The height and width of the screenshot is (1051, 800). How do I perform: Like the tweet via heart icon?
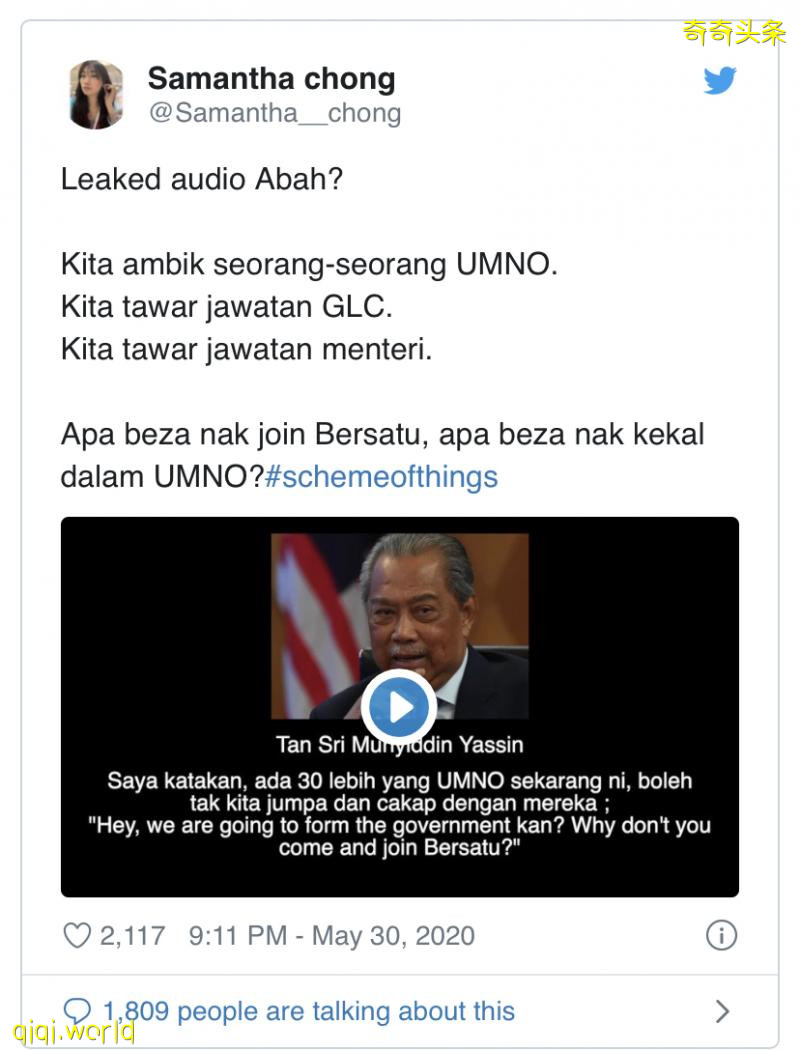[76, 935]
